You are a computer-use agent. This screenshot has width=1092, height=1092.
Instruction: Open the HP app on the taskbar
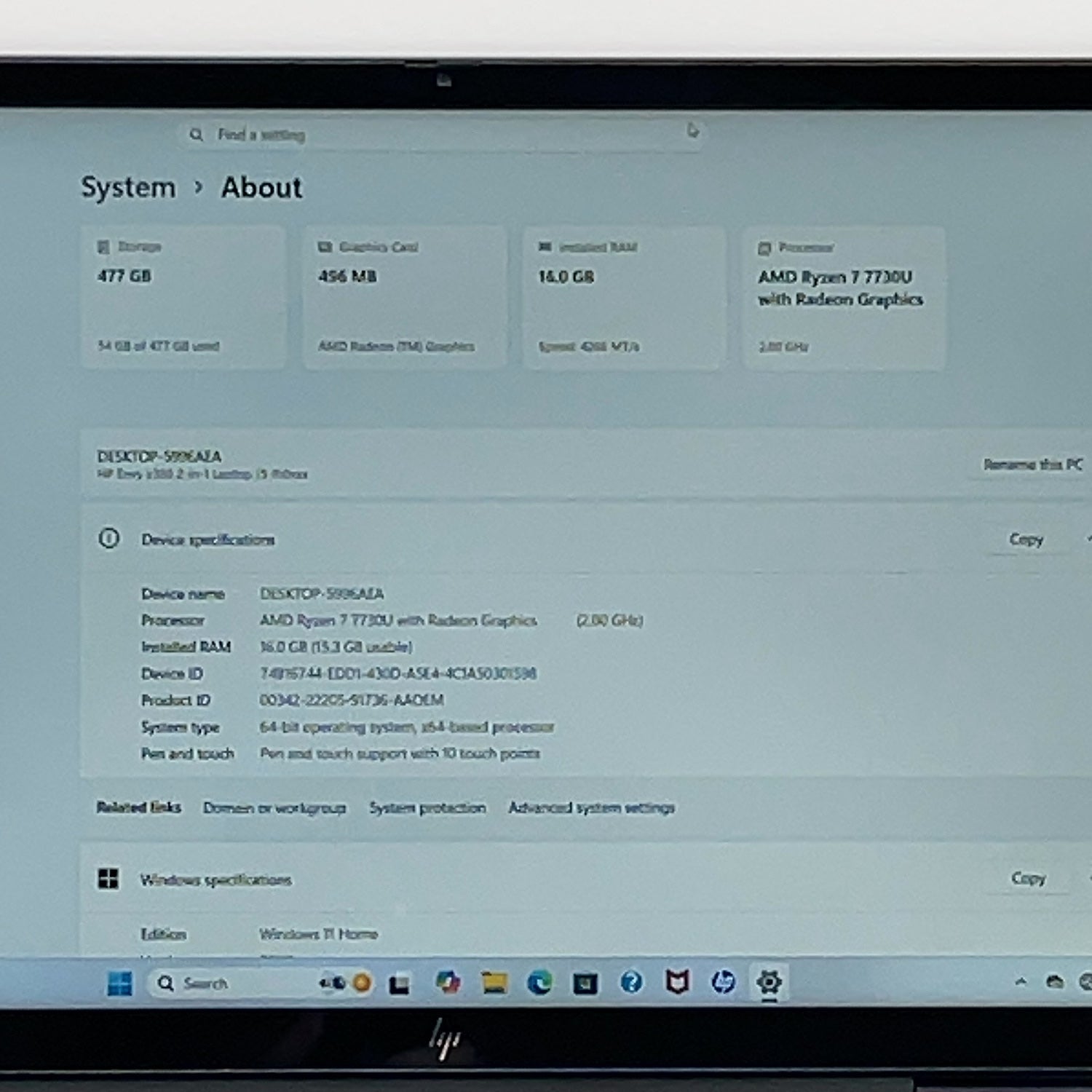click(723, 983)
